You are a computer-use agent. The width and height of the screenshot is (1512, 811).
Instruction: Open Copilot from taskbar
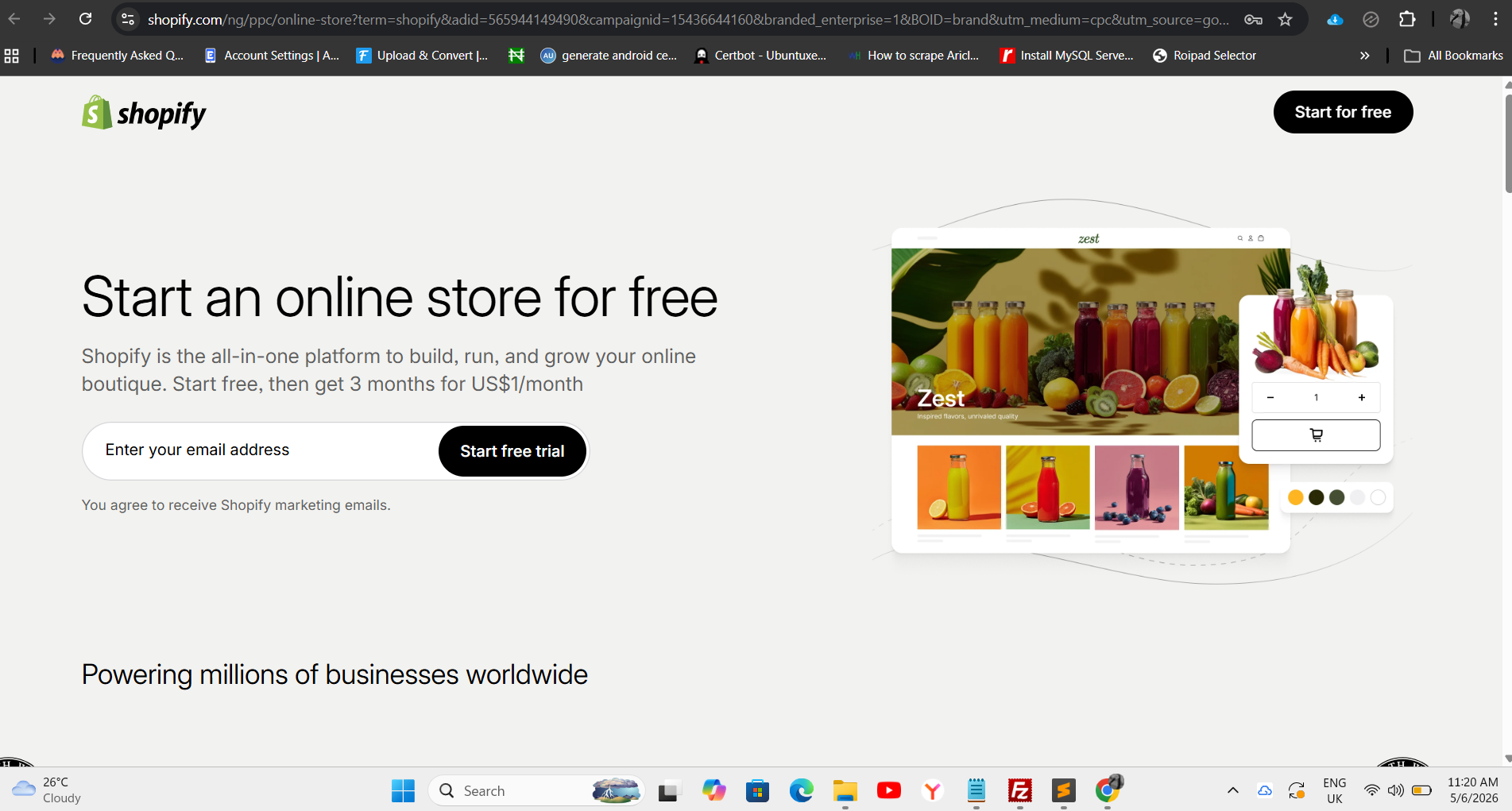[713, 790]
